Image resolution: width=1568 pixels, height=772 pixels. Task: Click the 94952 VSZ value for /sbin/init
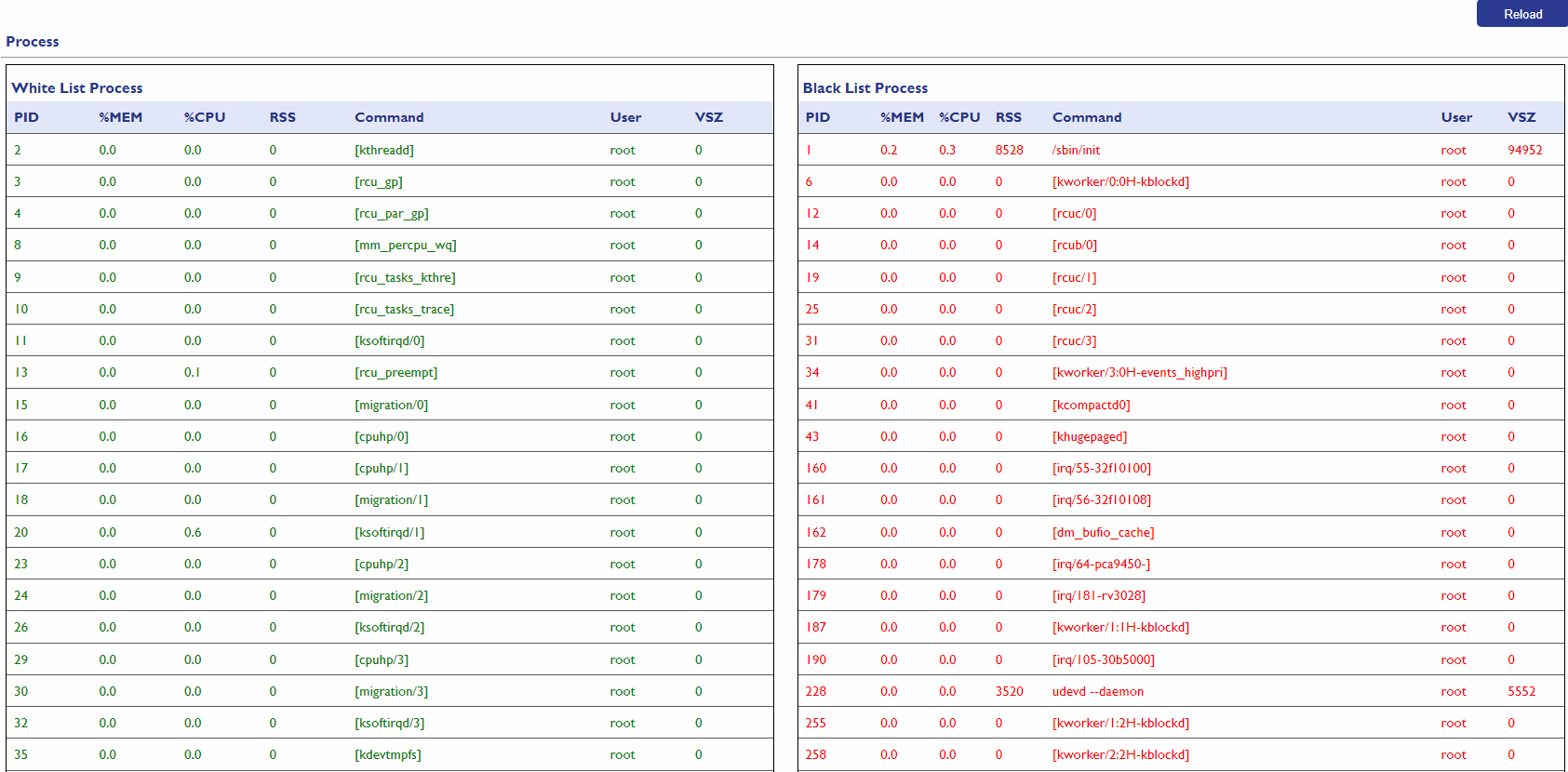(1525, 150)
